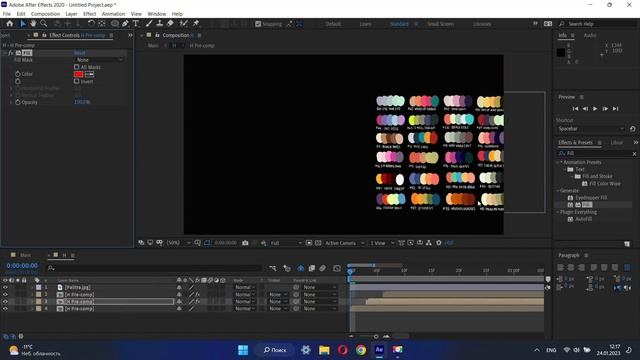Viewport: 640px width, 360px height.
Task: Open the Fill Mask None dropdown
Action: point(99,60)
